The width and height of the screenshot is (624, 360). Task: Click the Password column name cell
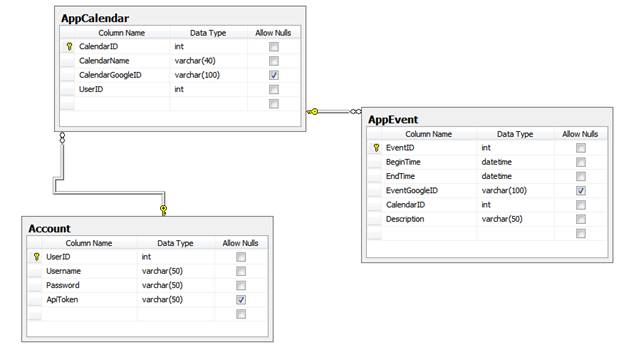(x=89, y=286)
